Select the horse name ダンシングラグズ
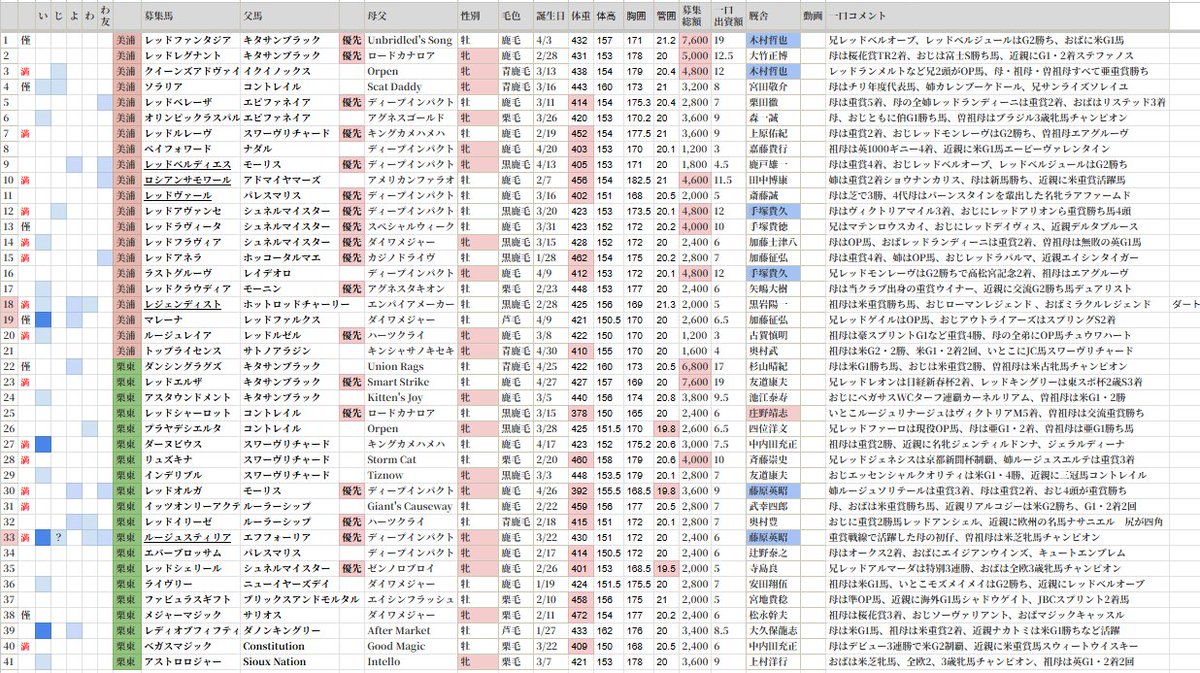 (x=184, y=366)
